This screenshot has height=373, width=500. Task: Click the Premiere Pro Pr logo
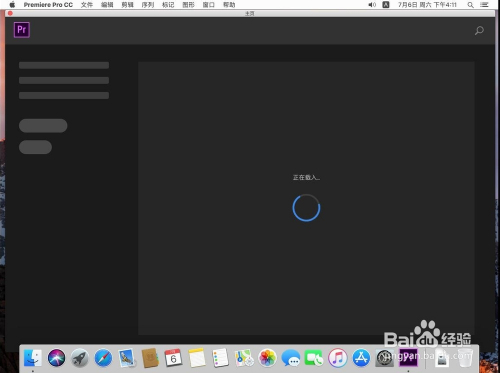(x=22, y=30)
